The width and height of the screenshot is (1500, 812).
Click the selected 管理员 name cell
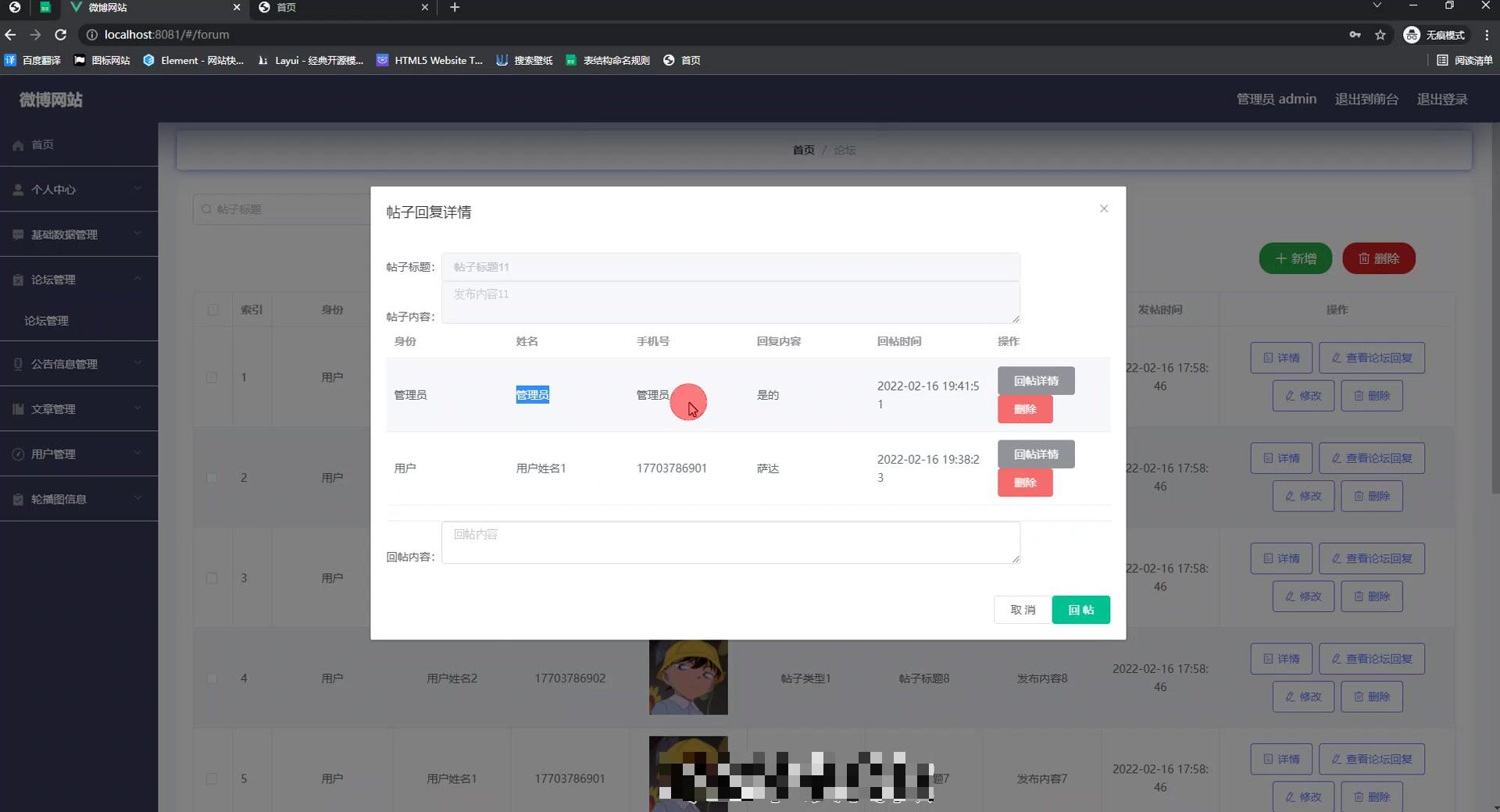(532, 395)
